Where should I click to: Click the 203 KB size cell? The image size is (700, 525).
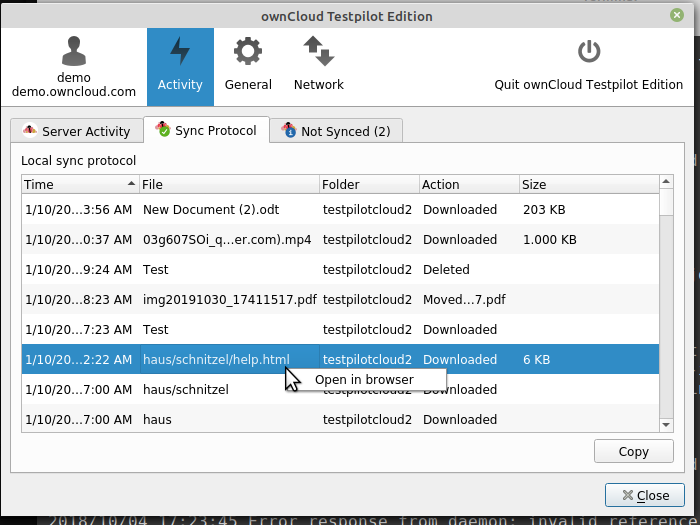tap(589, 209)
